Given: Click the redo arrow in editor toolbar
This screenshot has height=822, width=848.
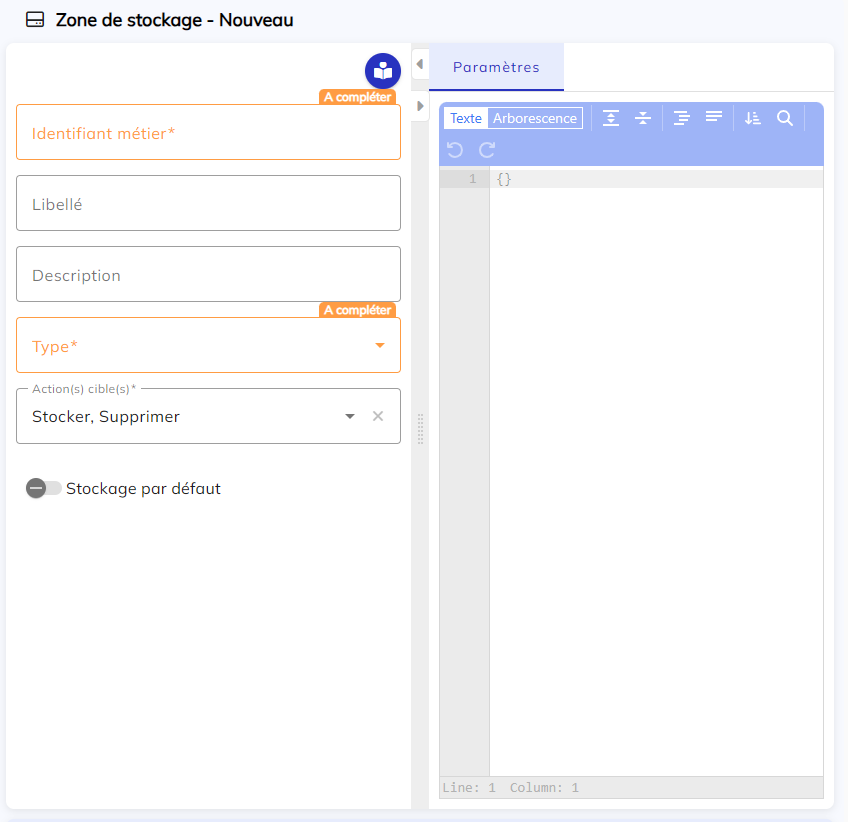Looking at the screenshot, I should point(487,150).
